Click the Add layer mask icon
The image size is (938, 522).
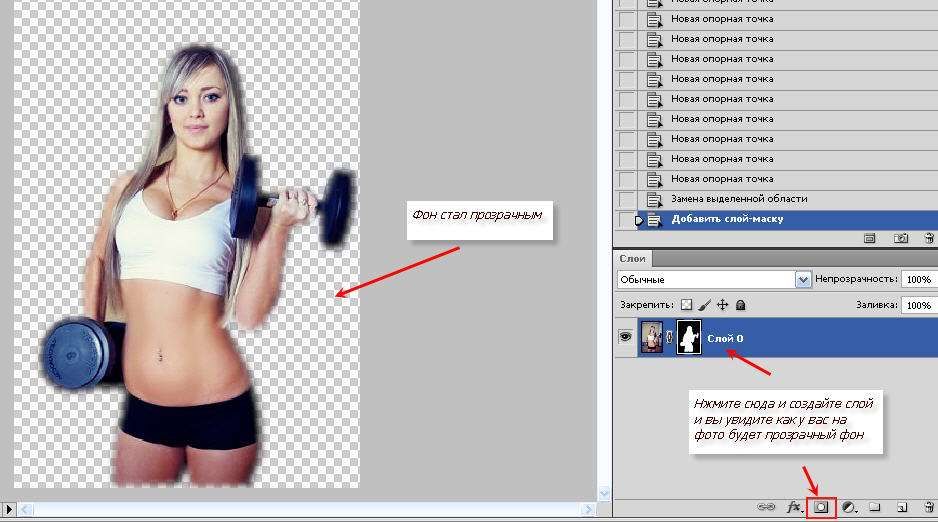click(821, 507)
